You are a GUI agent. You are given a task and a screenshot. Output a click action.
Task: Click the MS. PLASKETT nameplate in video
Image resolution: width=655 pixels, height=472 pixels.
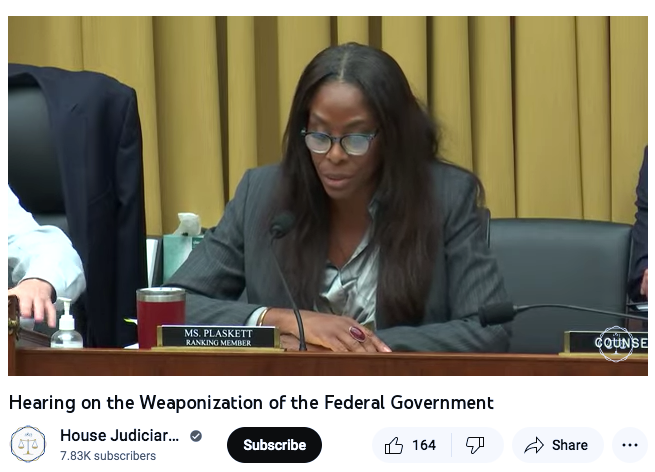coord(218,338)
